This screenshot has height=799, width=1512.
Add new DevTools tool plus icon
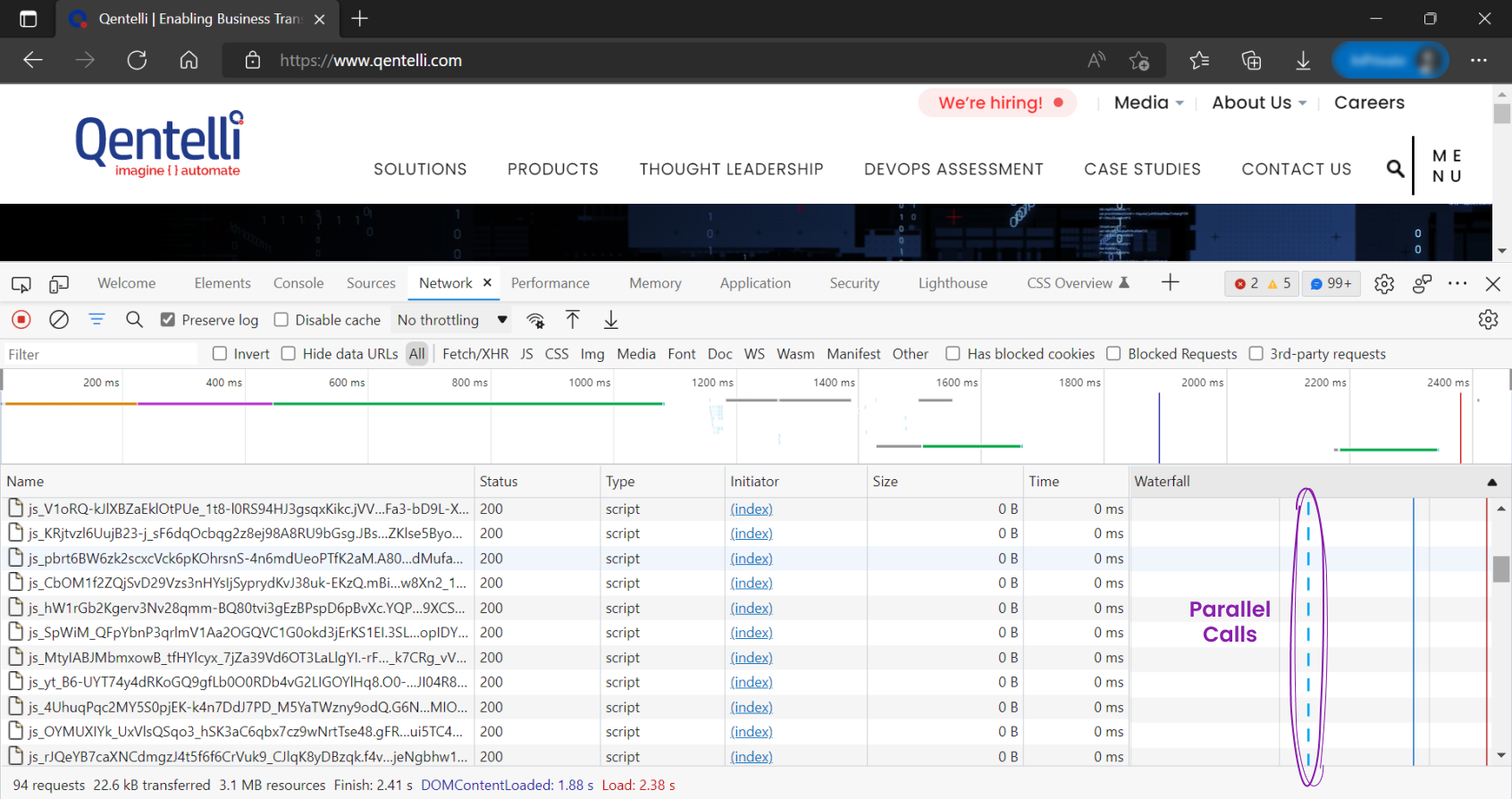click(x=1170, y=282)
